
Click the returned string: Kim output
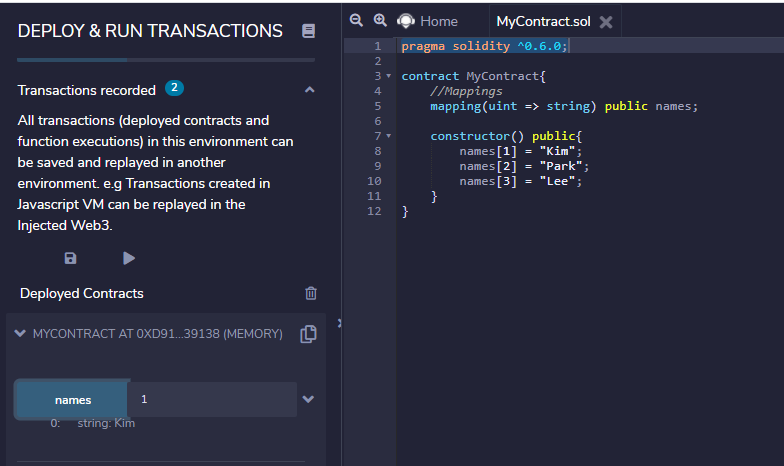point(106,424)
